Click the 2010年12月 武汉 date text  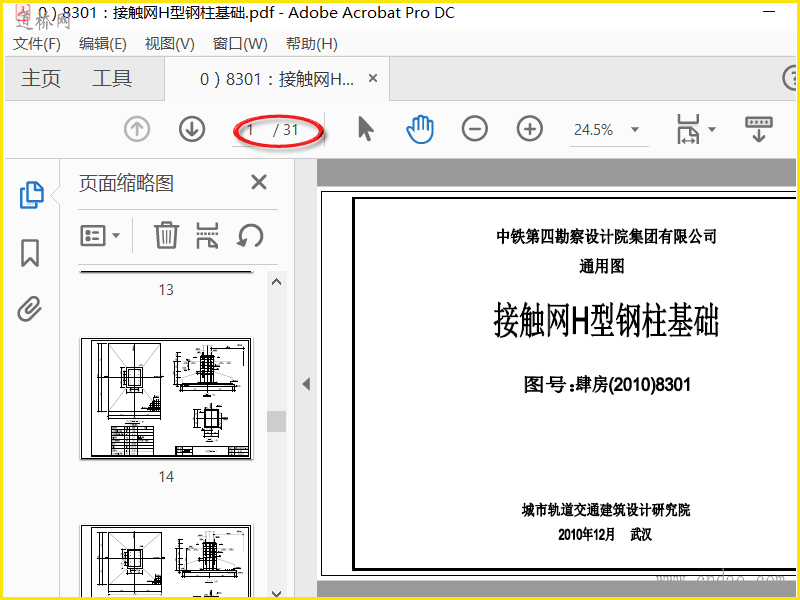tap(605, 535)
